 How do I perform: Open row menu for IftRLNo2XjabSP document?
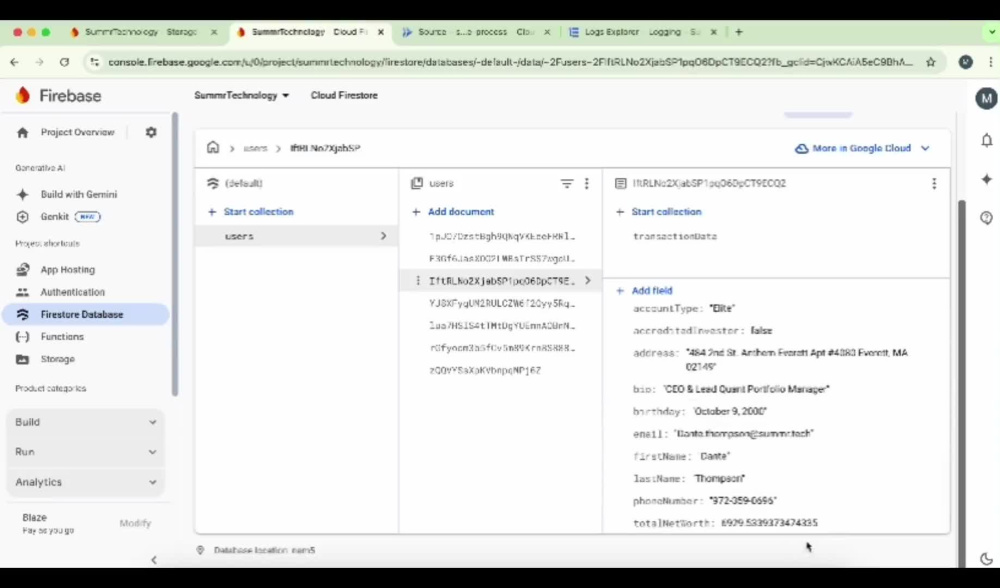click(418, 281)
